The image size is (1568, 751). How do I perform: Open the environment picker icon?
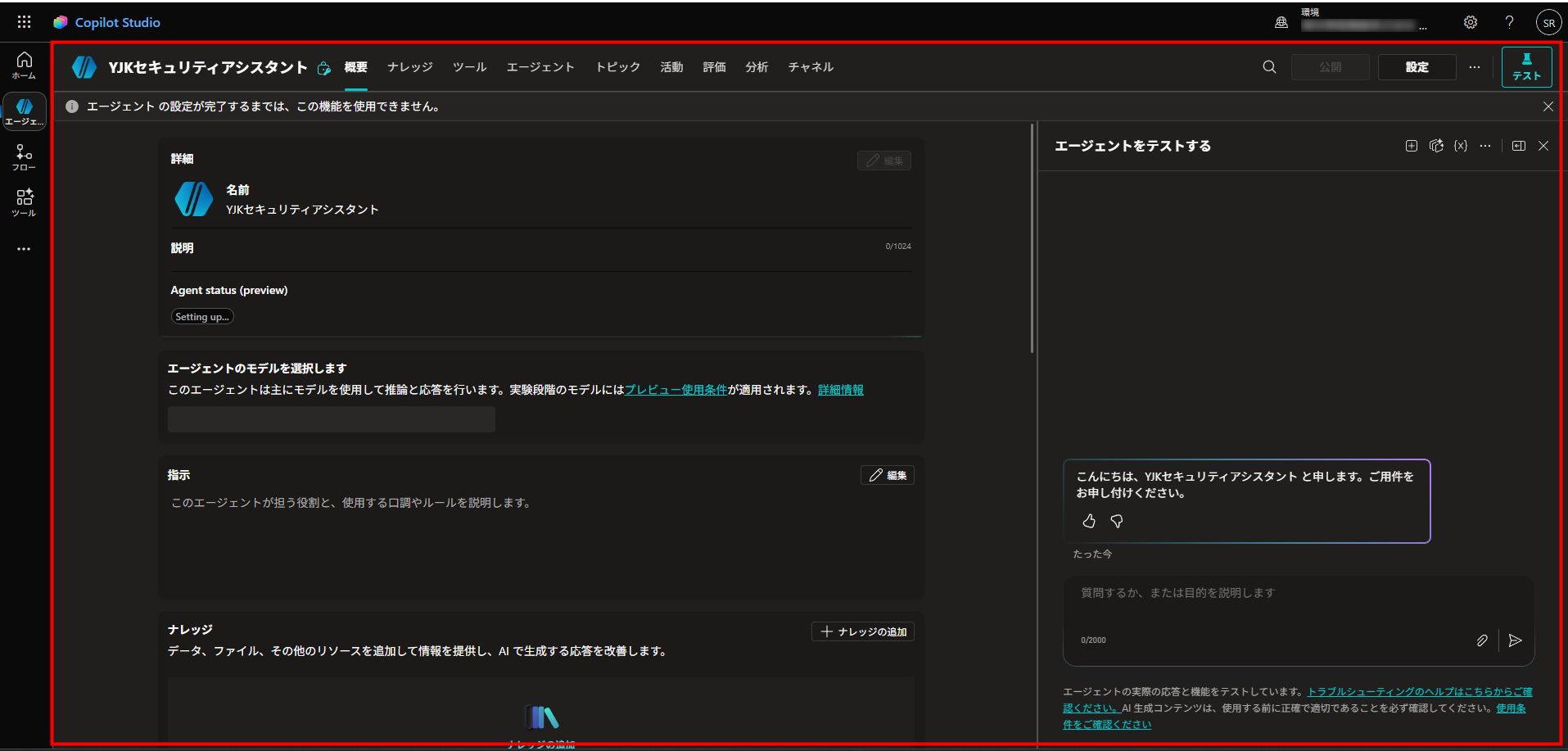click(x=1281, y=23)
